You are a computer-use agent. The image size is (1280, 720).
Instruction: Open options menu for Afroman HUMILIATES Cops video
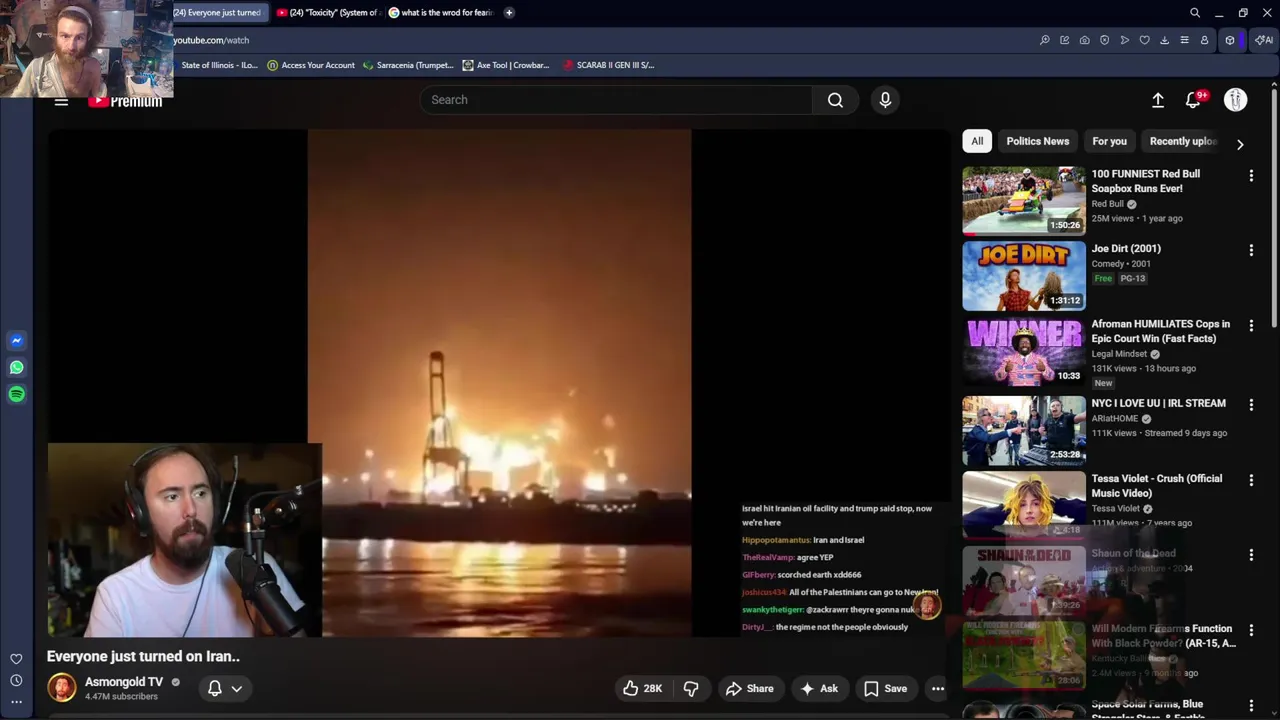(x=1251, y=325)
